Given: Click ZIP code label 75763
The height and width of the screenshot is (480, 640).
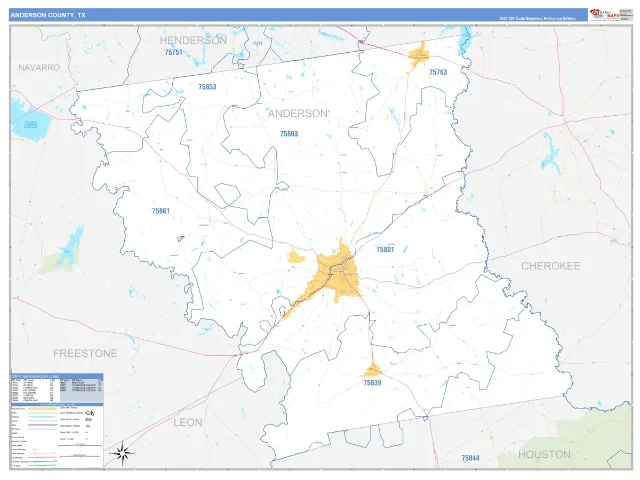Looking at the screenshot, I should 438,72.
